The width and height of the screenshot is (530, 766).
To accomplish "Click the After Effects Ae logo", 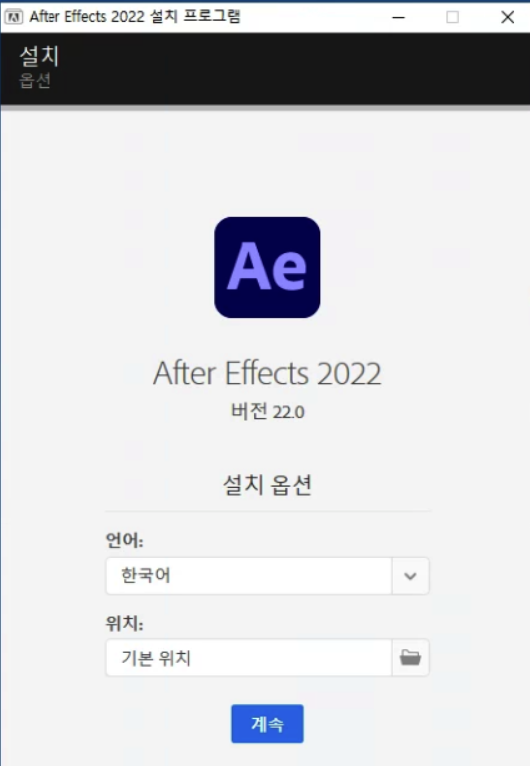I will click(x=267, y=267).
